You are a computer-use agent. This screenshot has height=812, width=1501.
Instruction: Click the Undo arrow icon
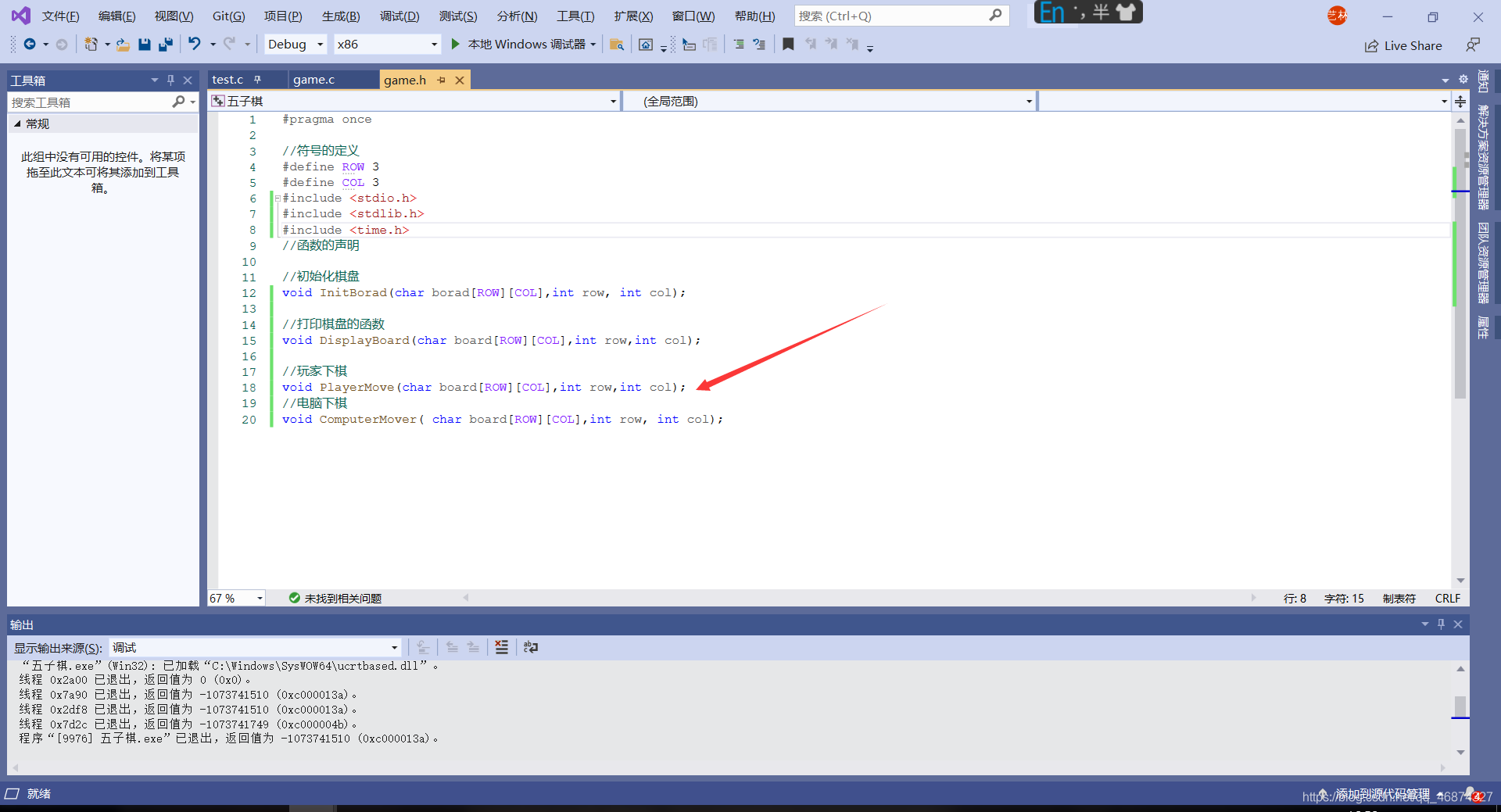[x=195, y=45]
